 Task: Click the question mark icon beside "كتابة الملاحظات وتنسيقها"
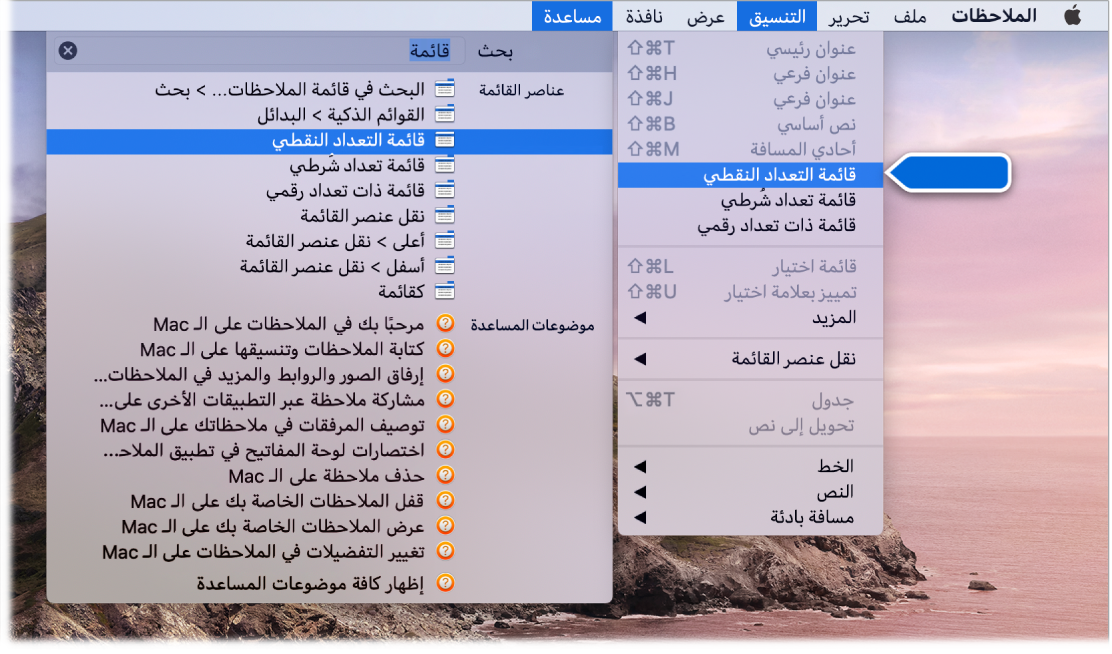(445, 348)
